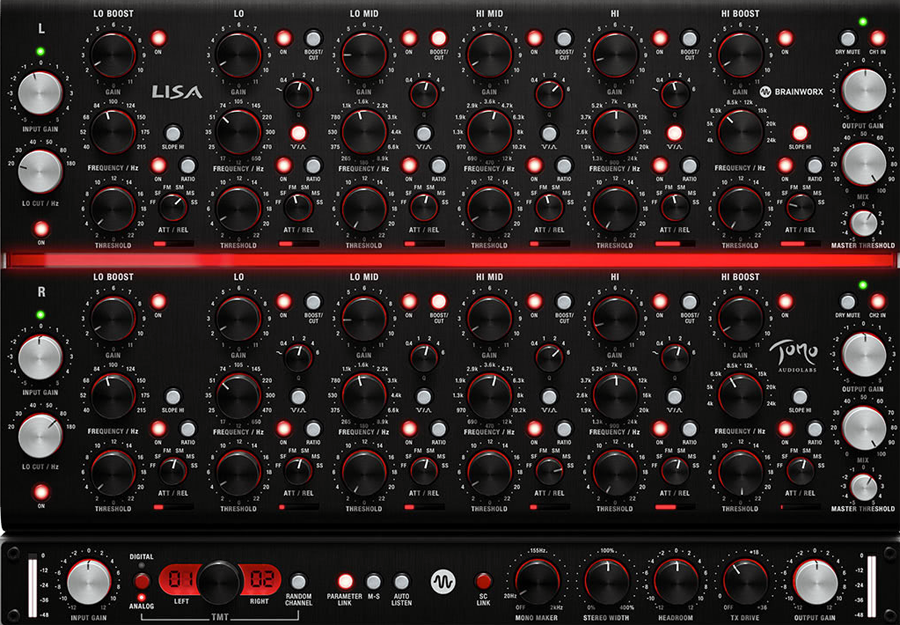Toggle L channel LO BOOST SLOPE HI button

[173, 134]
